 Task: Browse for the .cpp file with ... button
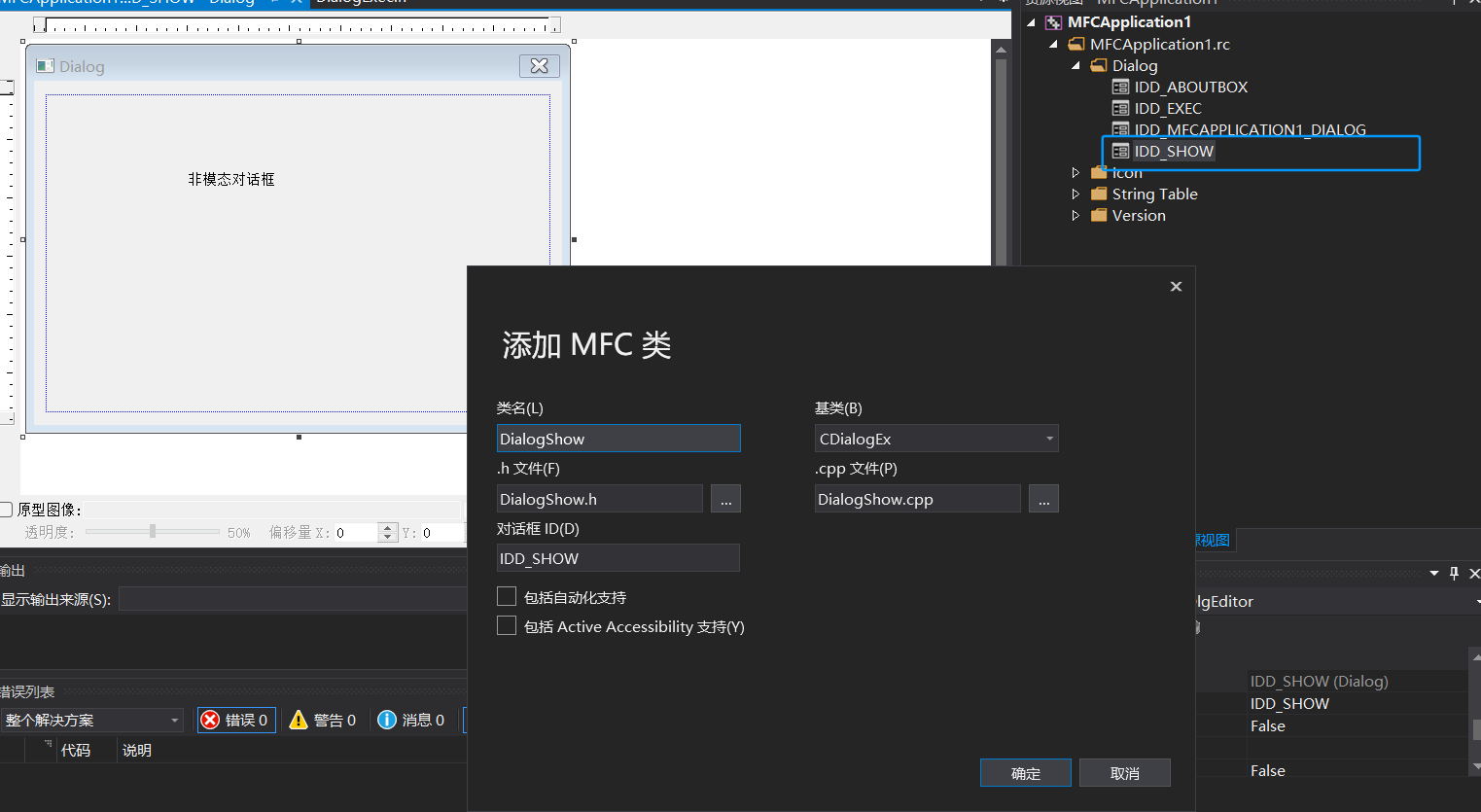tap(1043, 499)
